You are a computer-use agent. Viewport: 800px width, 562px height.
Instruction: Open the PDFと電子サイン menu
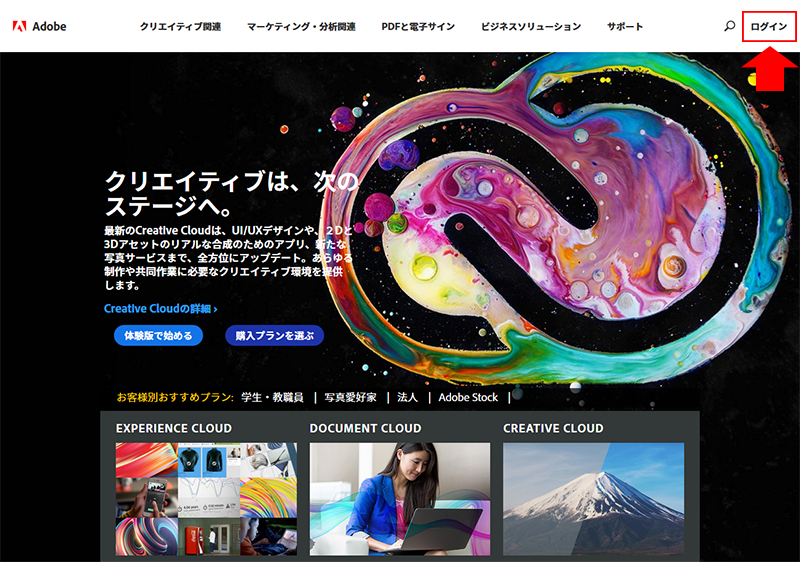(418, 27)
